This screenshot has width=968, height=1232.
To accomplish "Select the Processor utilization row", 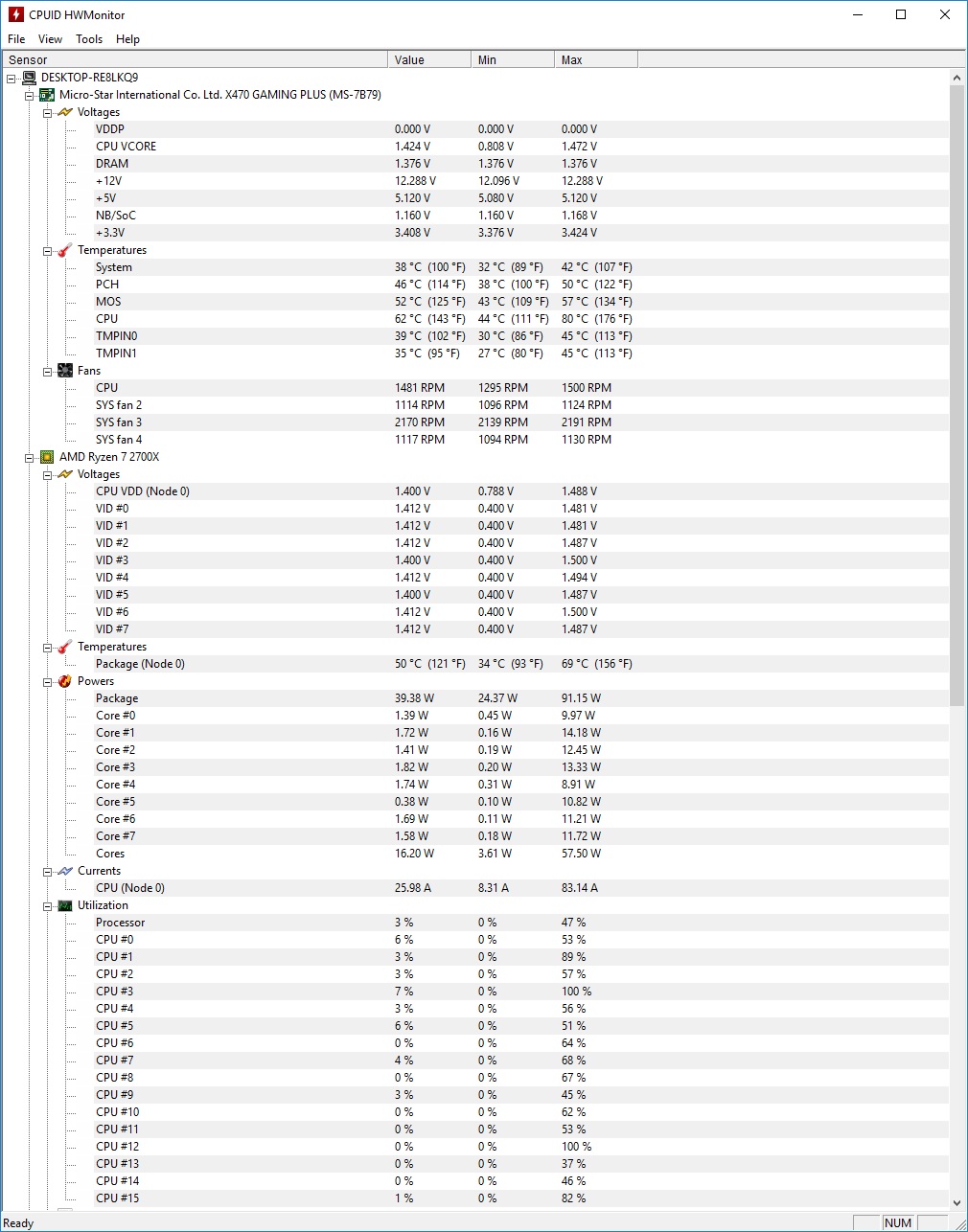I will (475, 923).
